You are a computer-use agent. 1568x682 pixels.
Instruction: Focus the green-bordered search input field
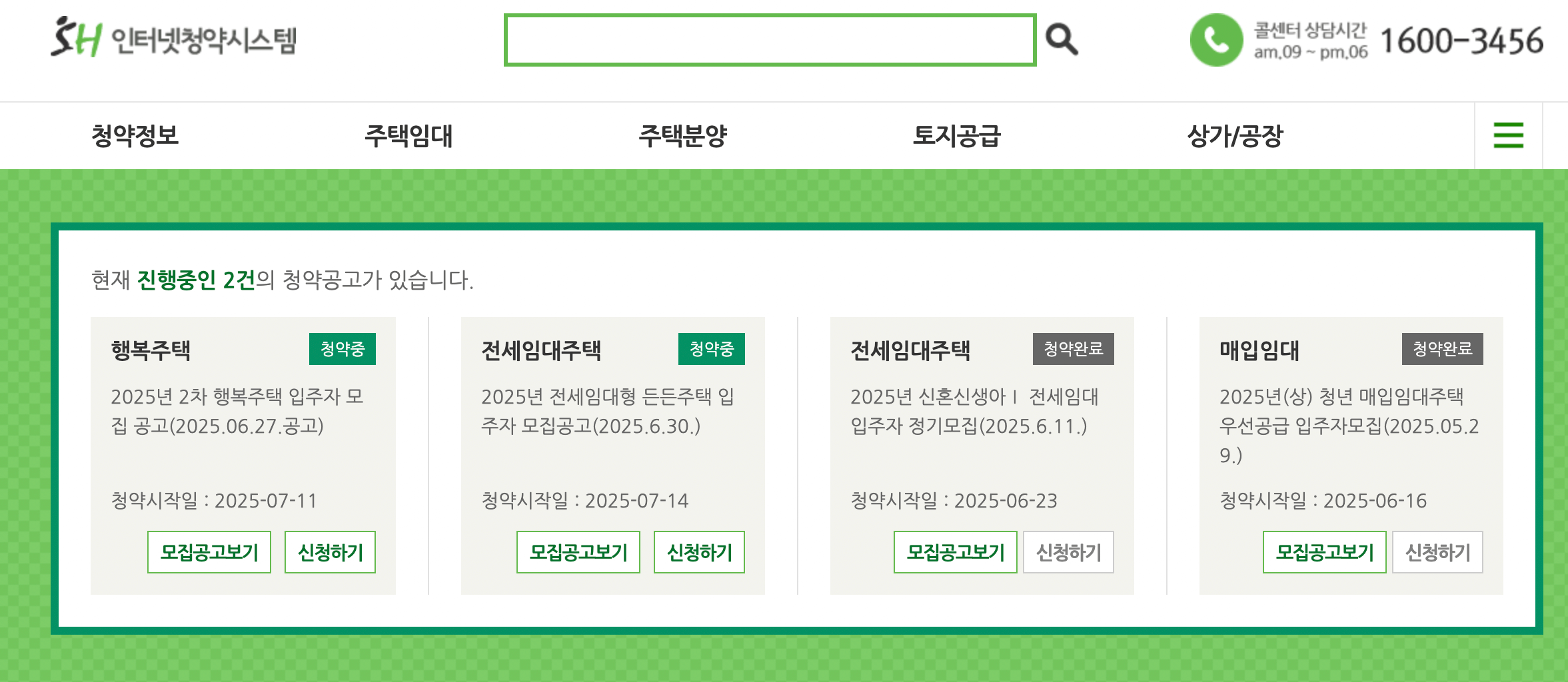[x=770, y=40]
